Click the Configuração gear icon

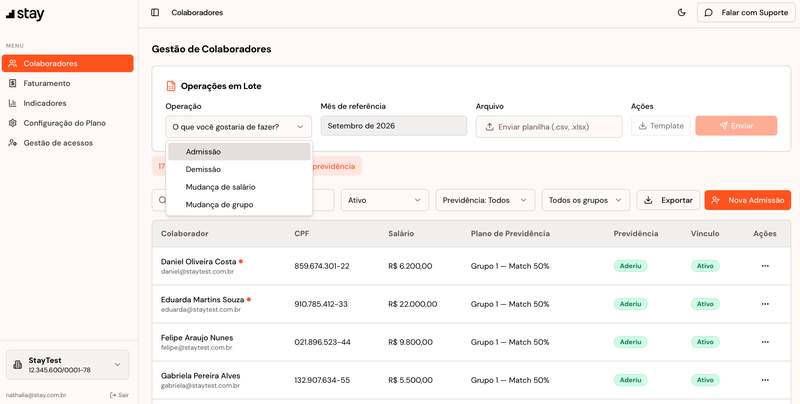13,123
